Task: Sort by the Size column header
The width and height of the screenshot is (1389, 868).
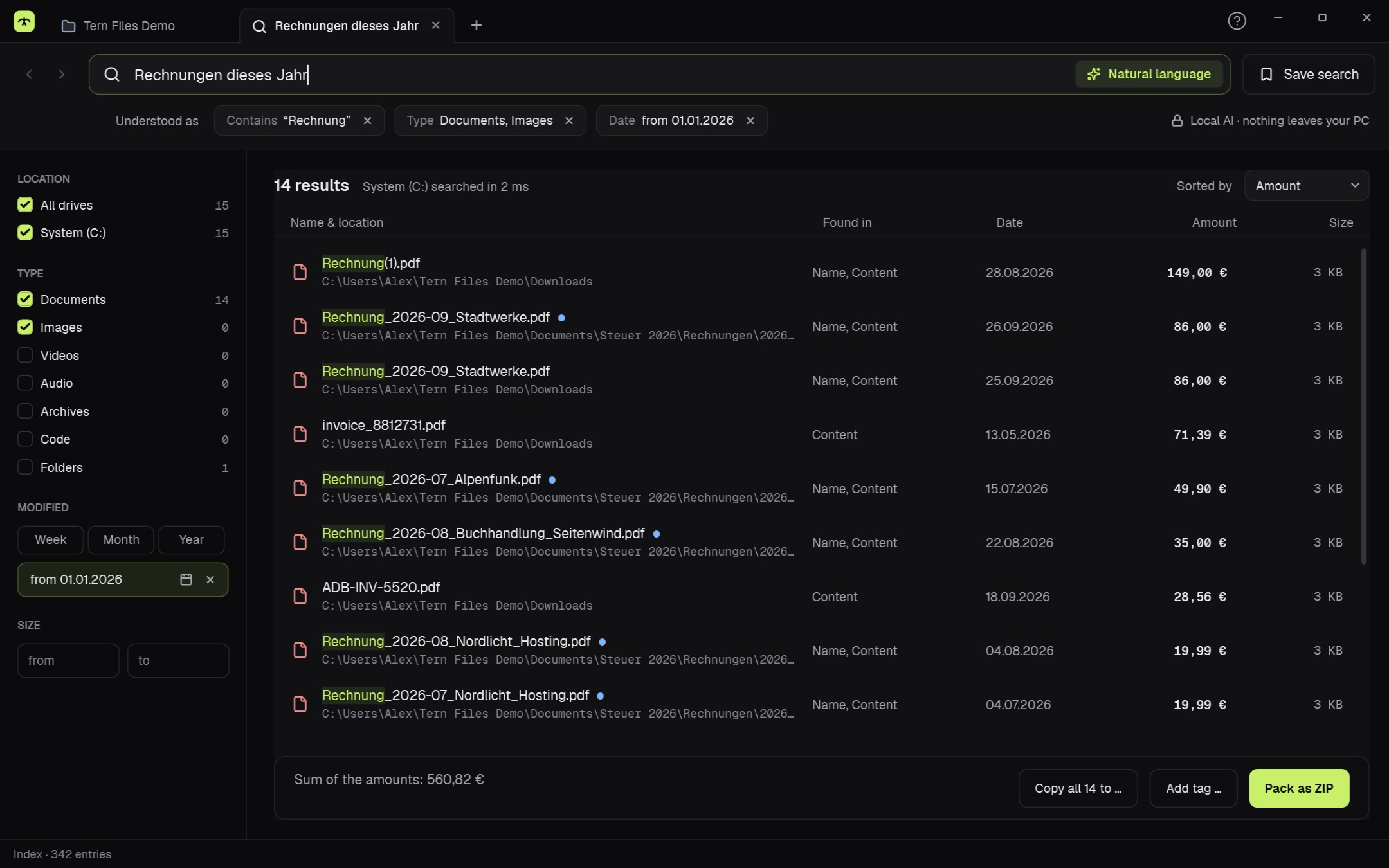Action: pos(1341,222)
